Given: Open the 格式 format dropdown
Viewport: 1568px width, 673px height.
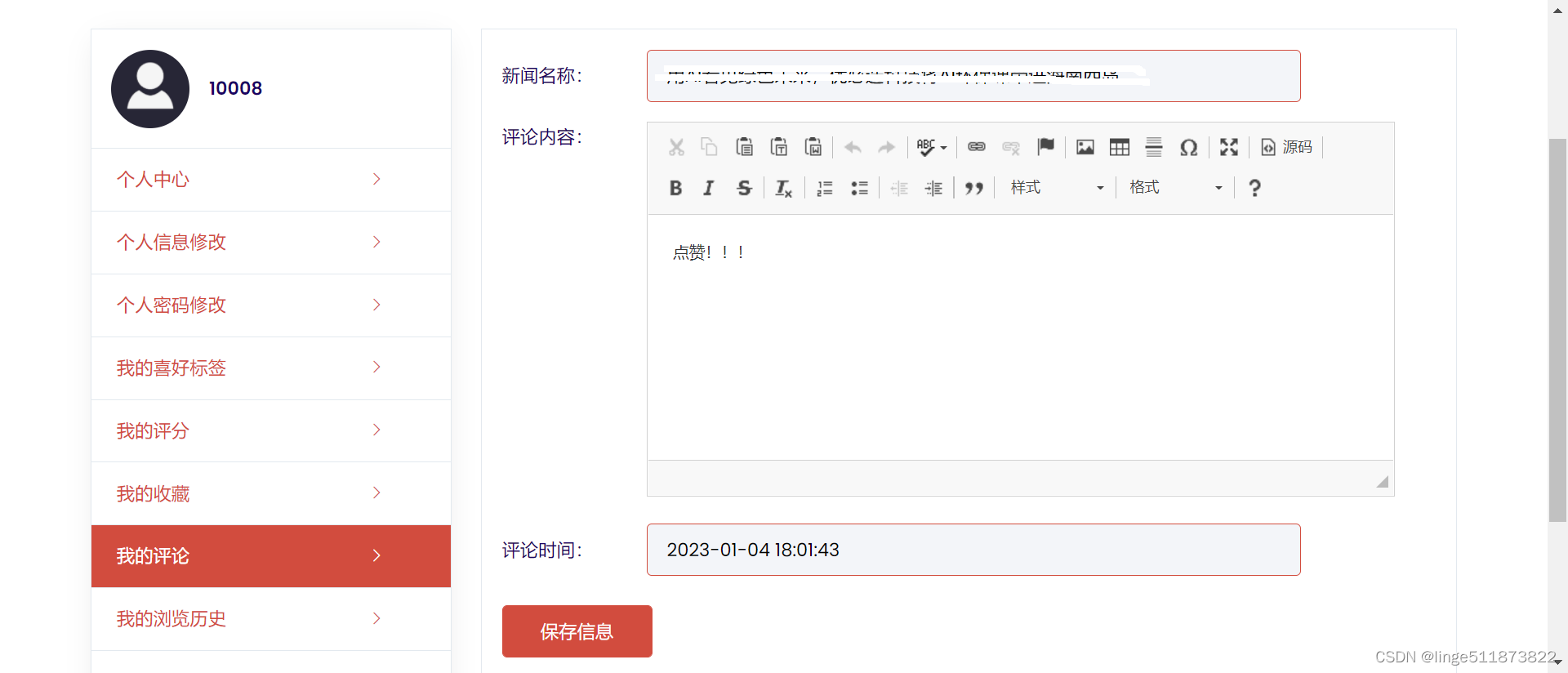Looking at the screenshot, I should (1176, 188).
